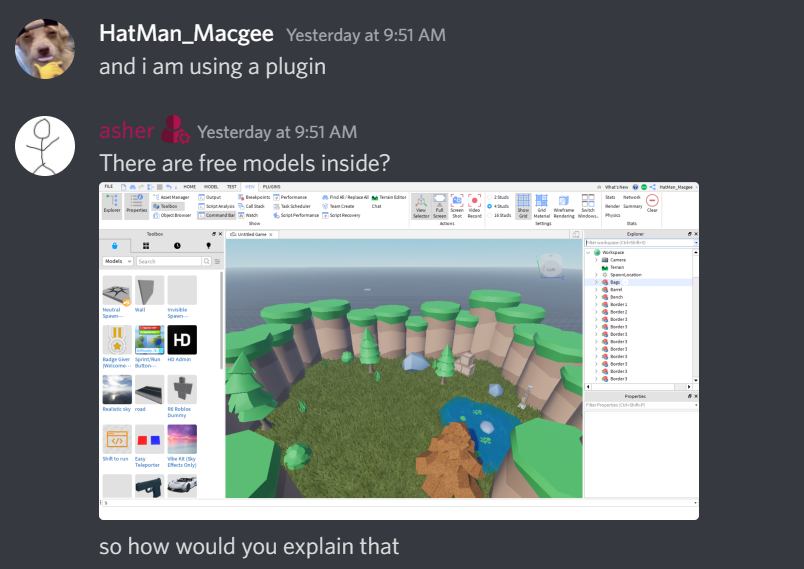Switch to the HOME ribbon tab
This screenshot has height=569, width=804.
pyautogui.click(x=190, y=187)
